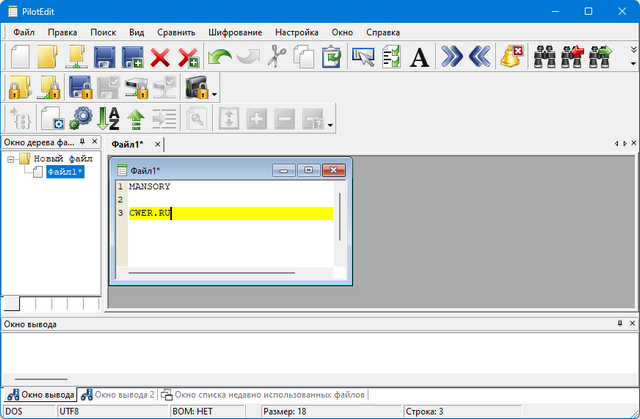Paste with the clipboard icon
The height and width of the screenshot is (419, 640).
click(x=331, y=57)
